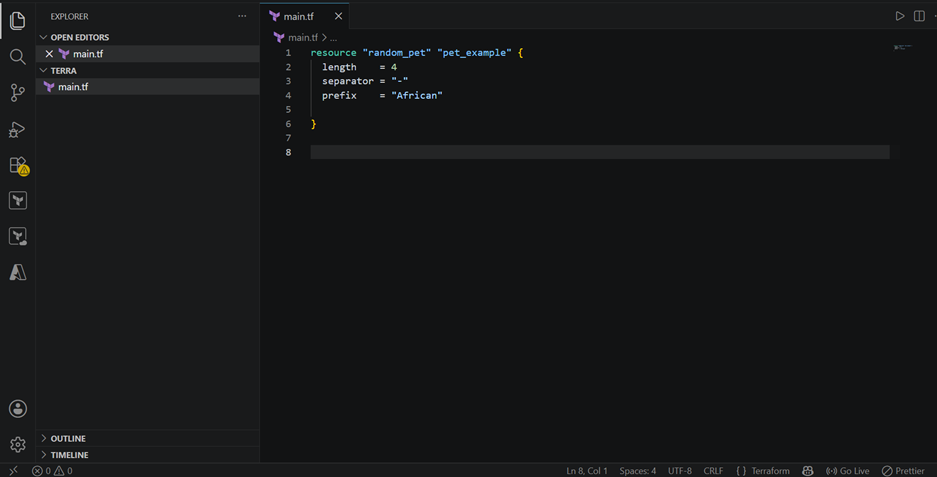The height and width of the screenshot is (477, 937).
Task: Open the Source Control view
Action: pyautogui.click(x=18, y=93)
